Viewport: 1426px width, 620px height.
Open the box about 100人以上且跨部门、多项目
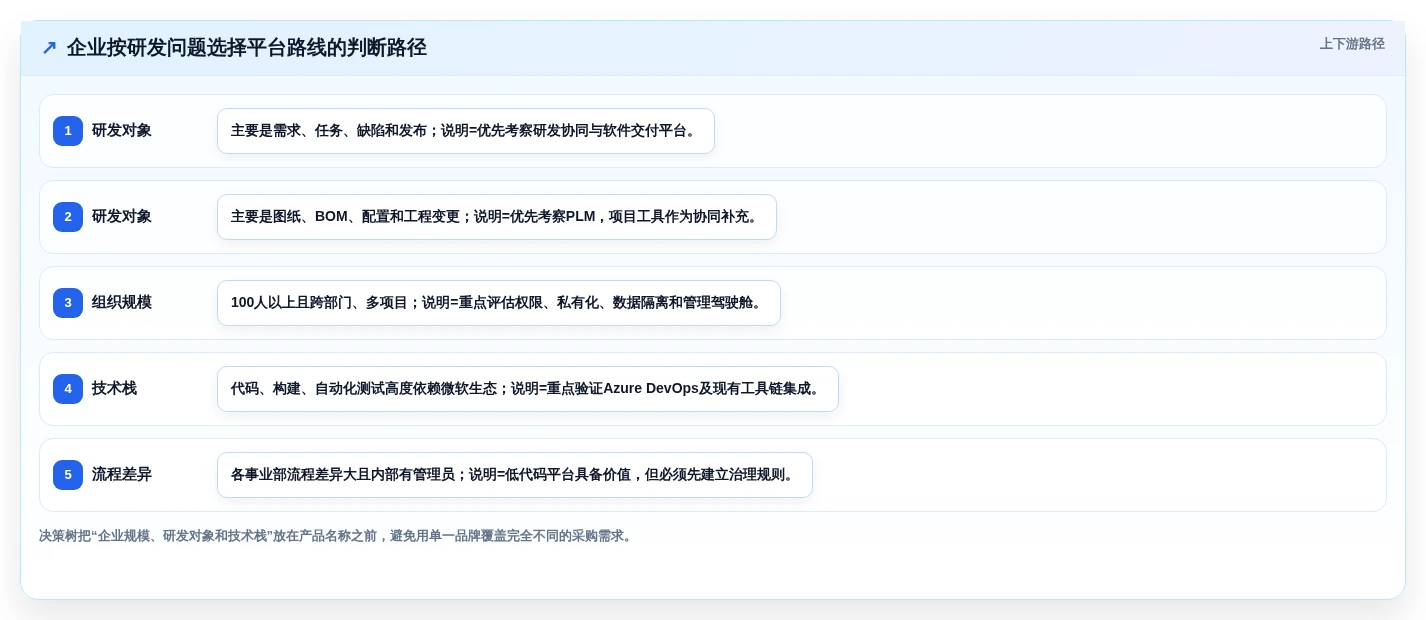click(499, 303)
